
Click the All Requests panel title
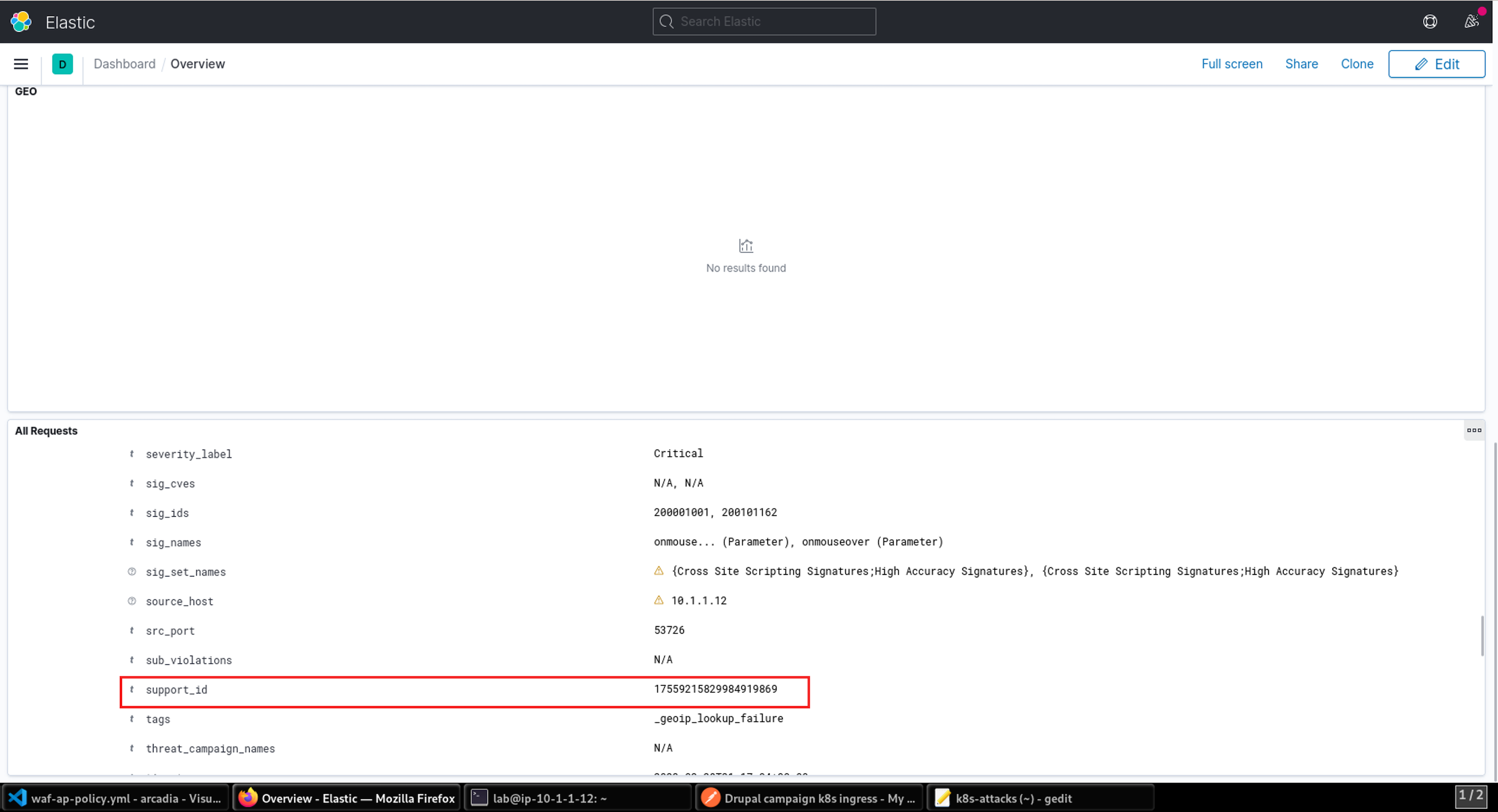tap(46, 431)
